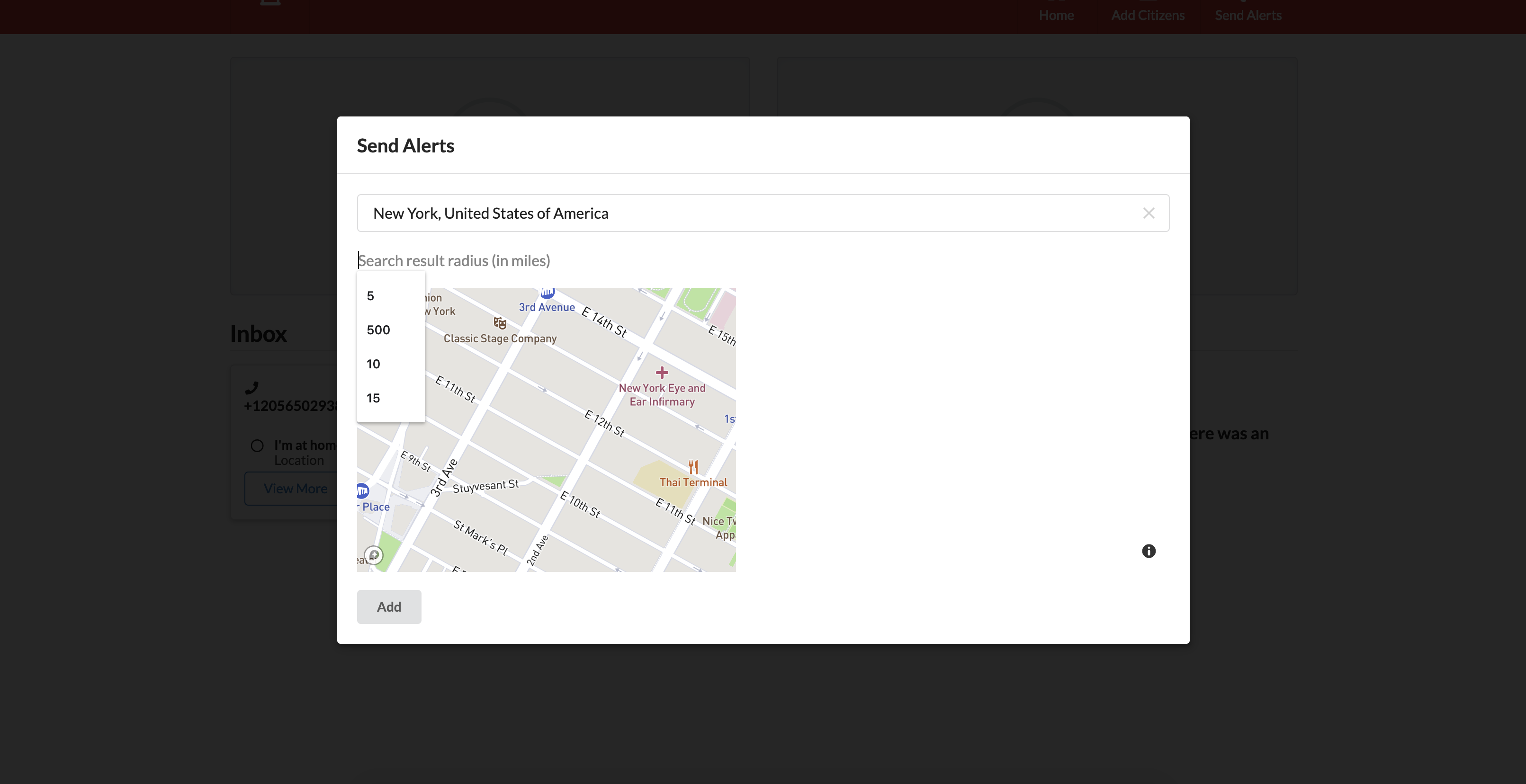Open the Home nav item
Viewport: 1526px width, 784px height.
pos(1056,15)
